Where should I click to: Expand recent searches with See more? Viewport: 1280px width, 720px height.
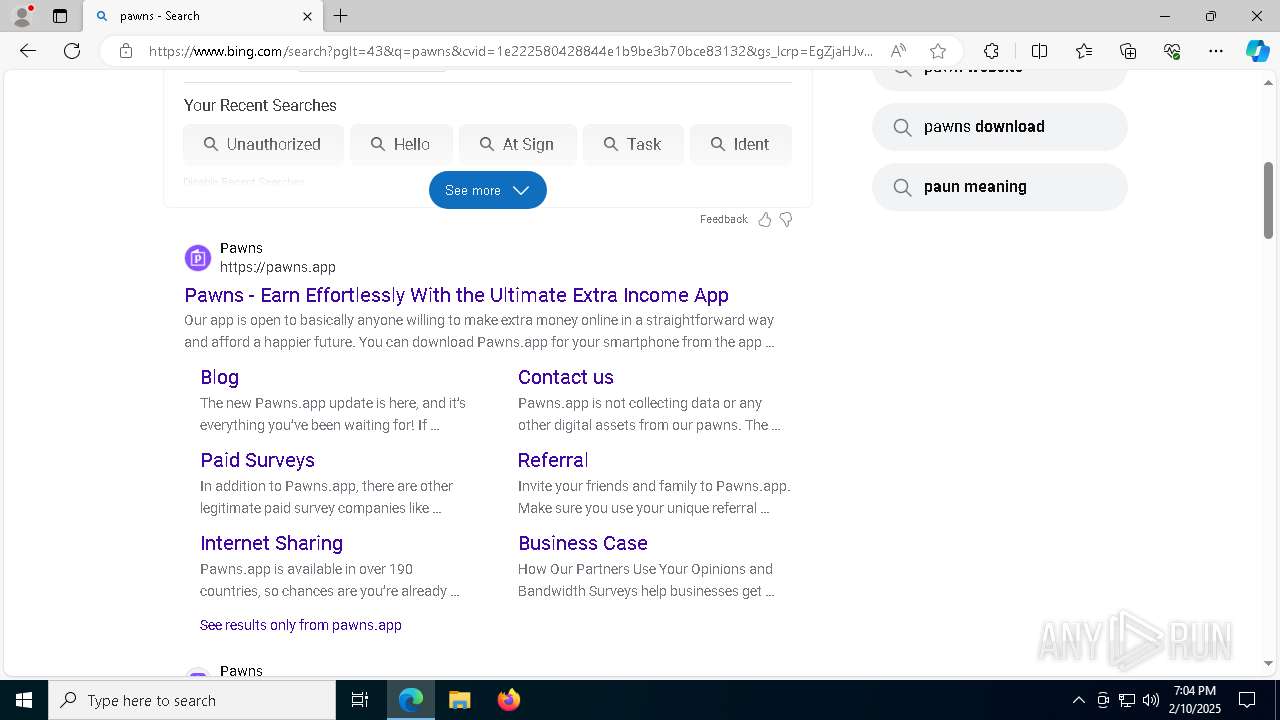tap(488, 190)
